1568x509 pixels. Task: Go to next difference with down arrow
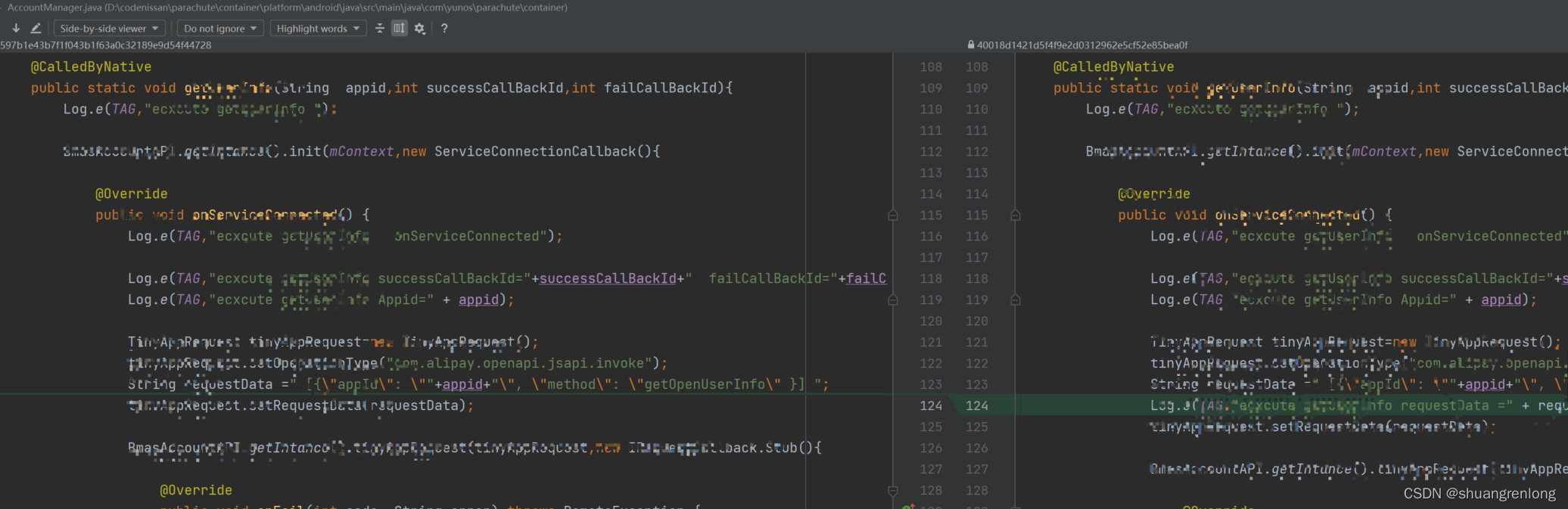(16, 28)
